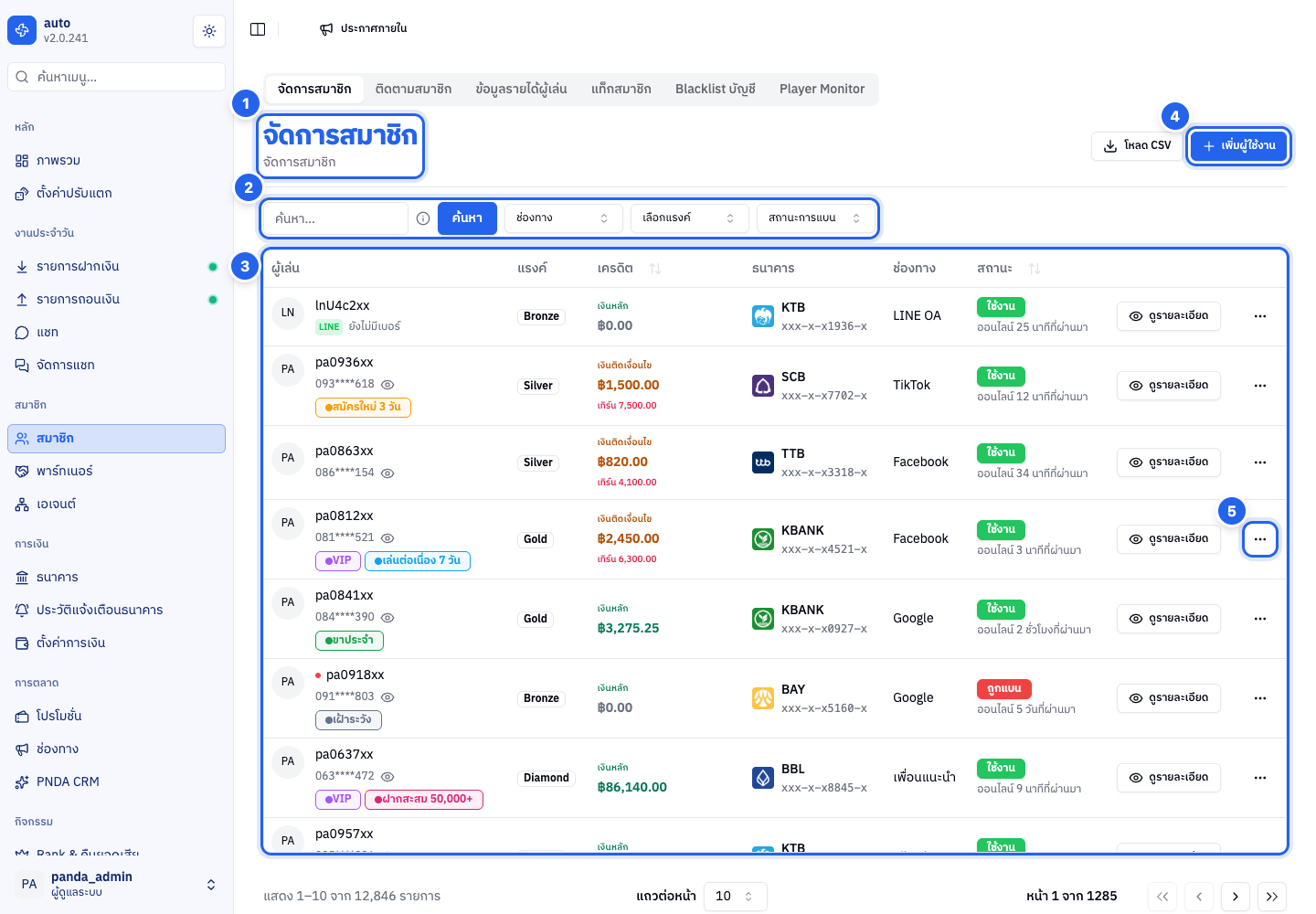Open โปรโมชั่น promotions menu
Viewport: 1316px width, 914px height.
coord(116,717)
